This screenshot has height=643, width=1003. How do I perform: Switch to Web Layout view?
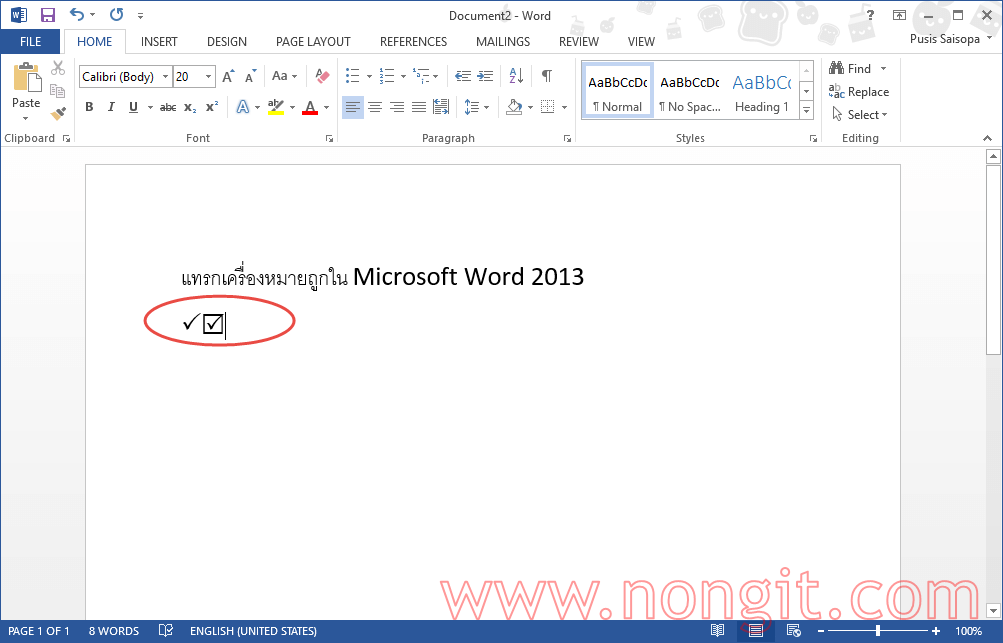click(x=793, y=631)
